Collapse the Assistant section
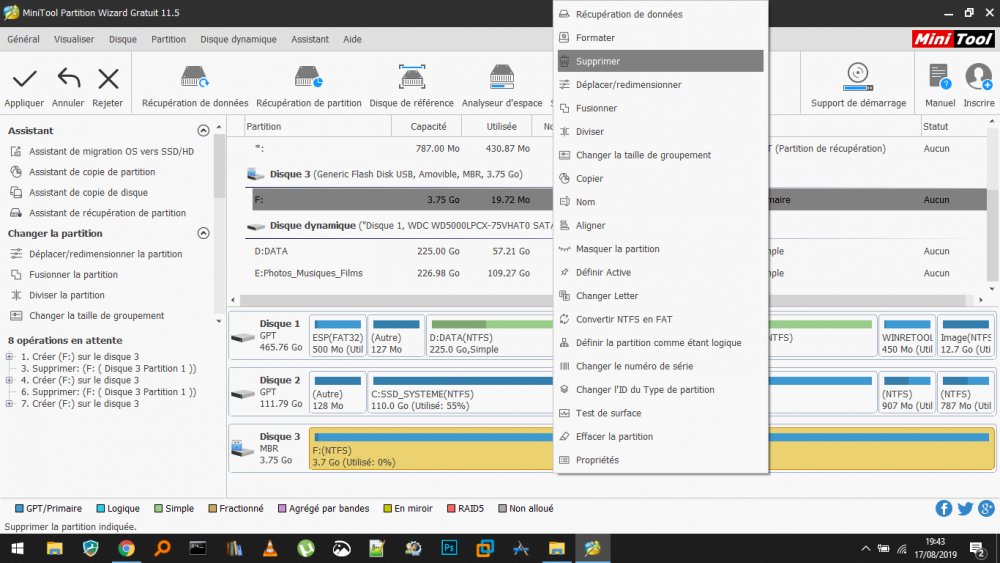This screenshot has width=1000, height=563. [x=203, y=131]
